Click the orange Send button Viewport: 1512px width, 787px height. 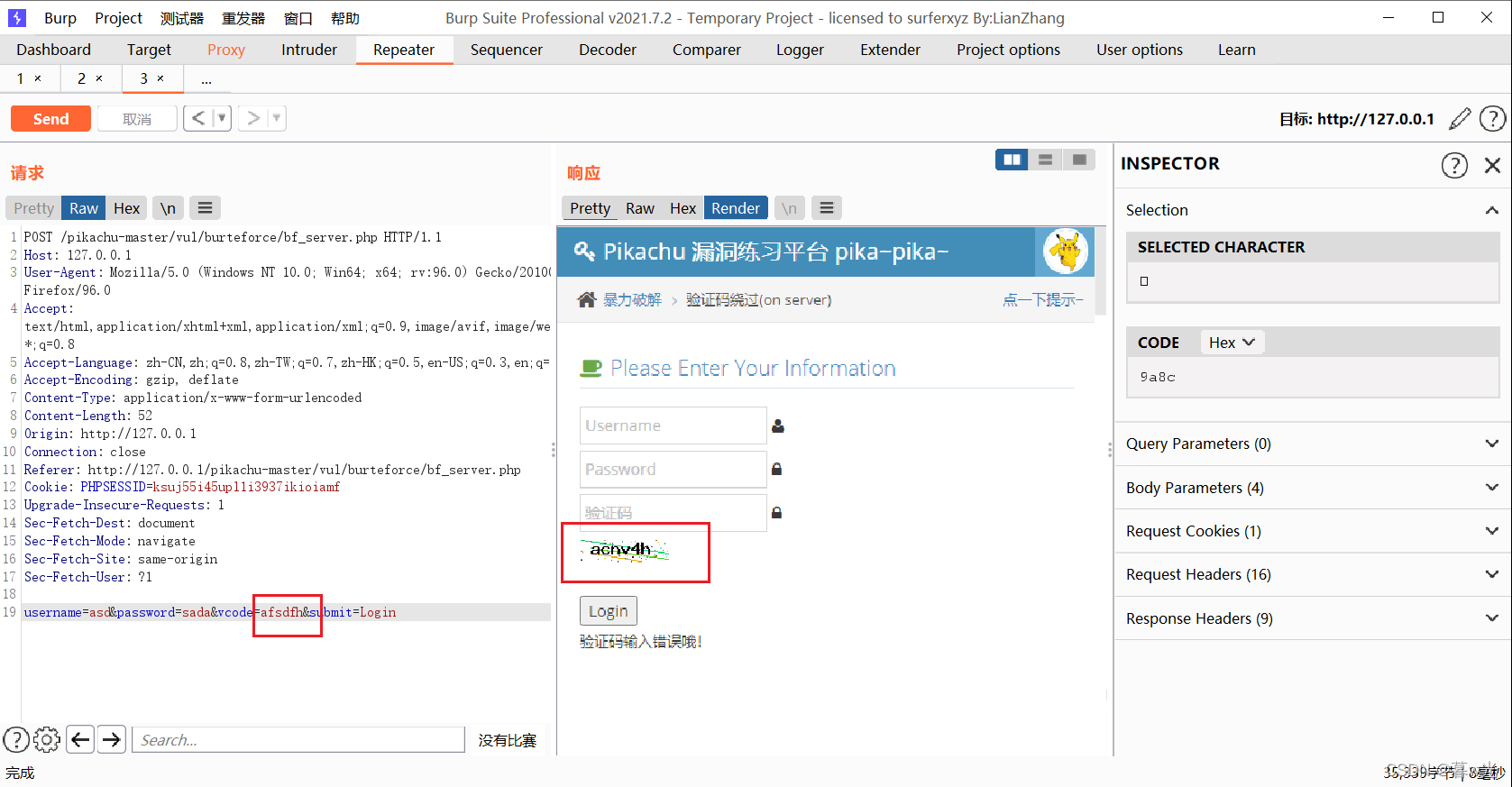point(50,119)
